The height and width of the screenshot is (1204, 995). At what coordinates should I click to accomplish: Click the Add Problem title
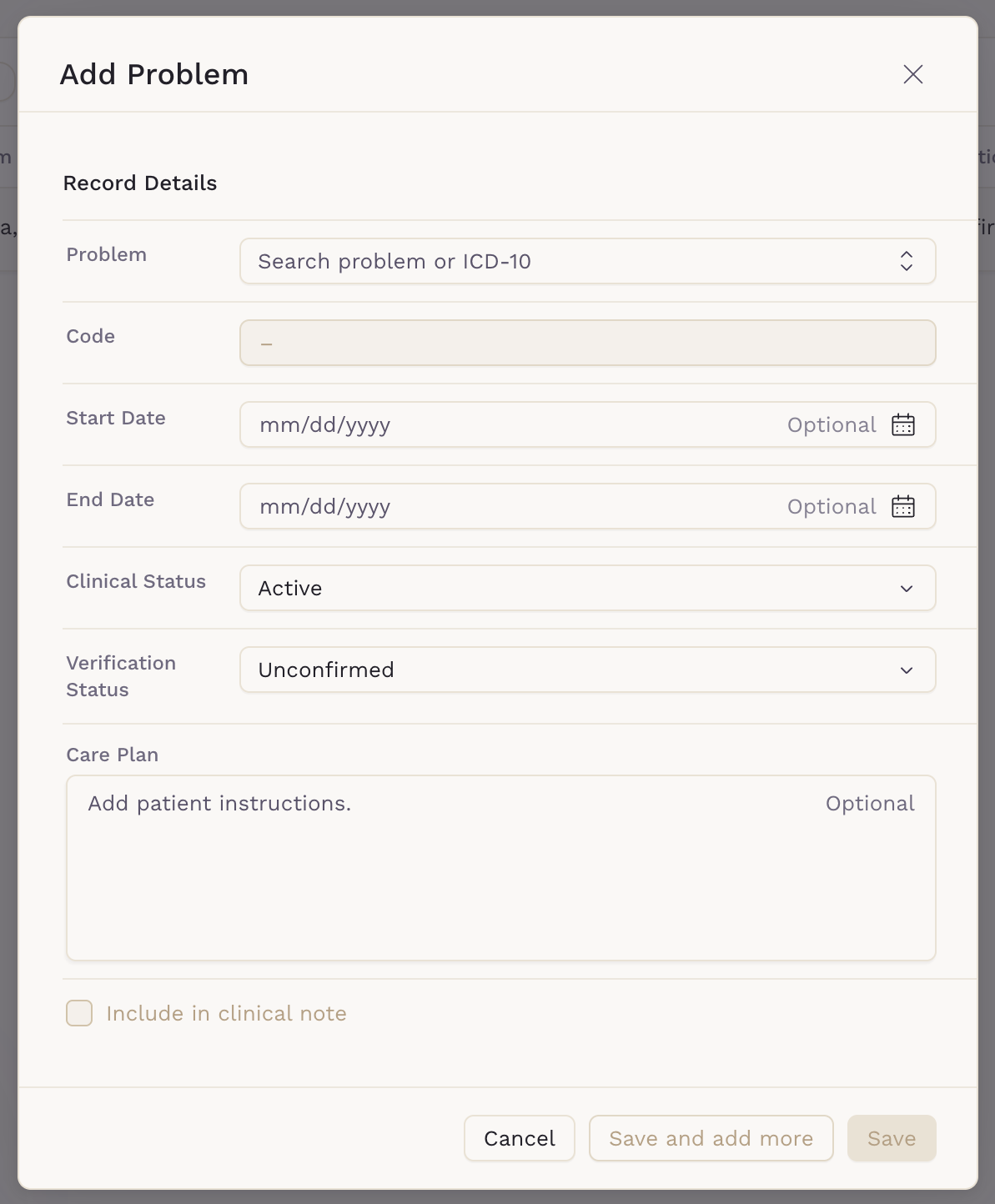(154, 74)
